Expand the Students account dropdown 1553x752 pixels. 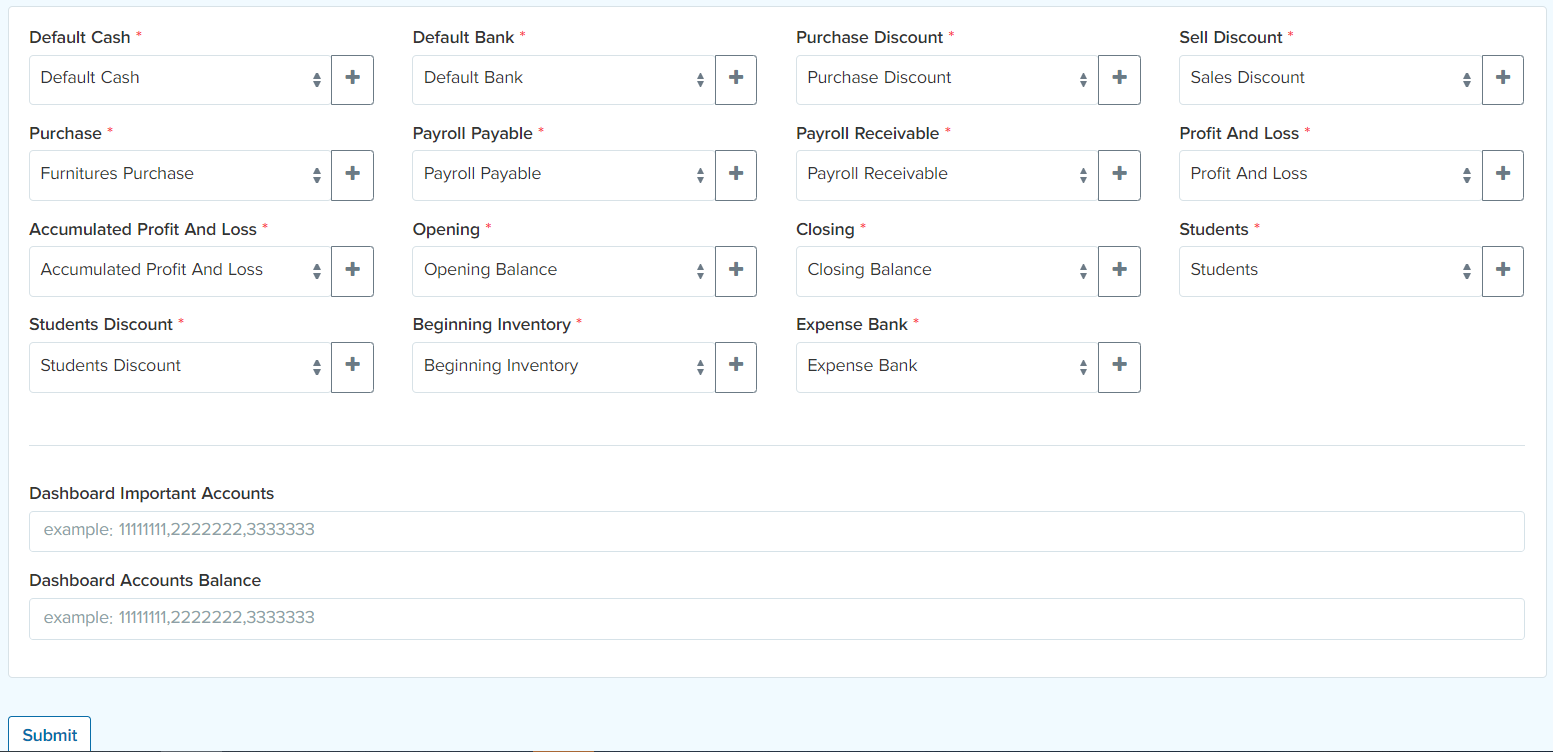point(1329,271)
